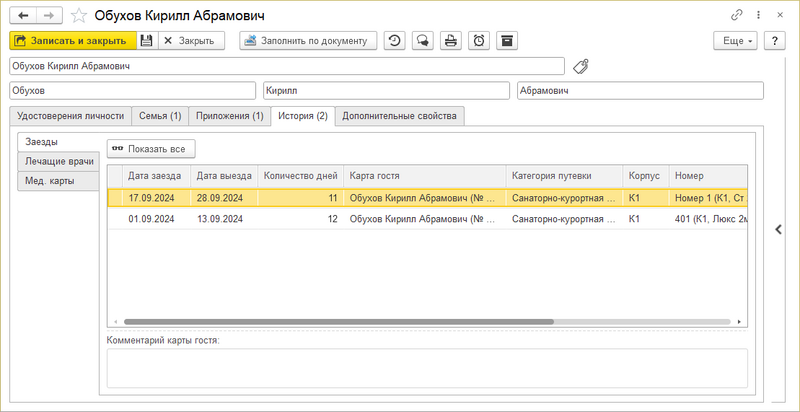Open reminder alarm clock icon
The image size is (800, 412).
pos(479,41)
